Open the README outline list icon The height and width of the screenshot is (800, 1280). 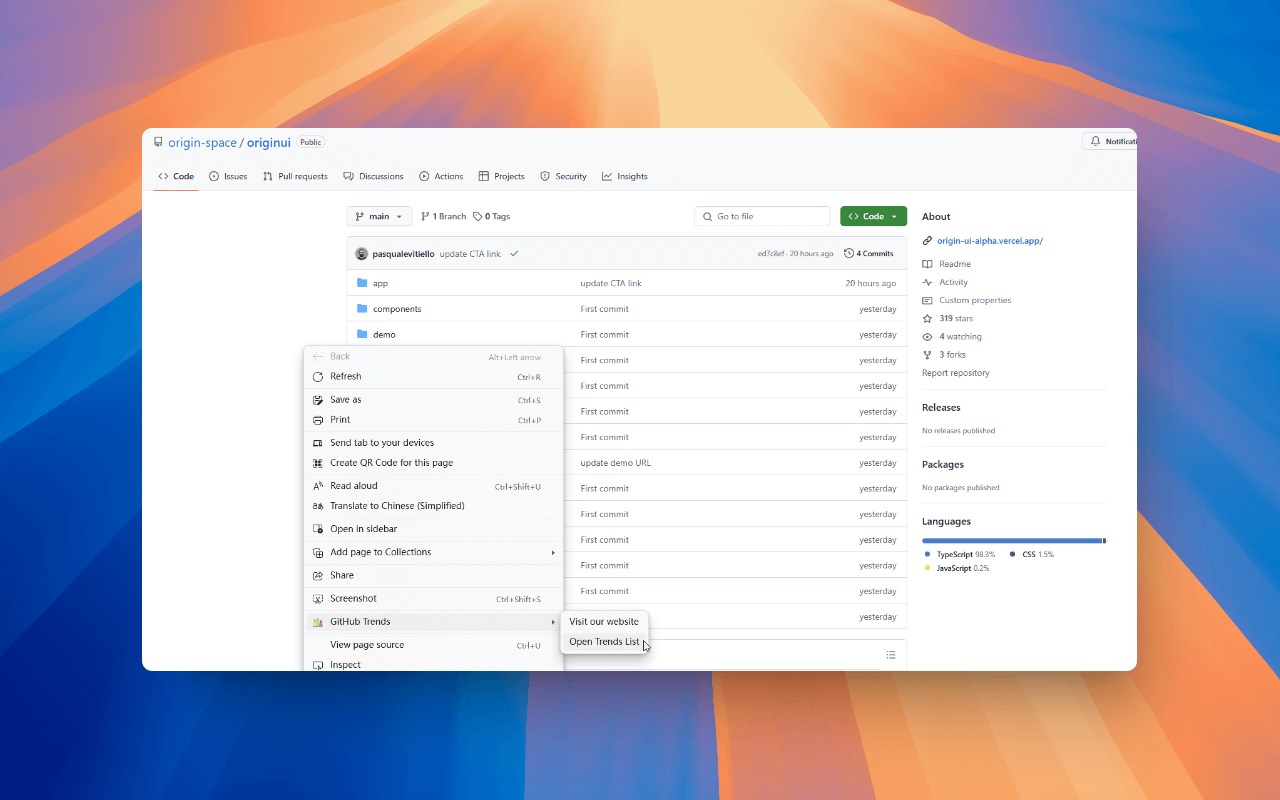891,655
